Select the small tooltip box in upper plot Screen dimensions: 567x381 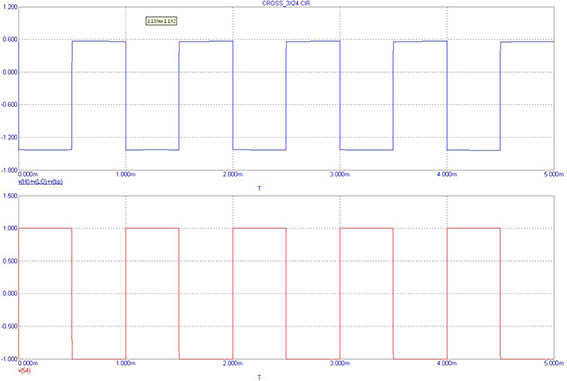click(x=161, y=21)
